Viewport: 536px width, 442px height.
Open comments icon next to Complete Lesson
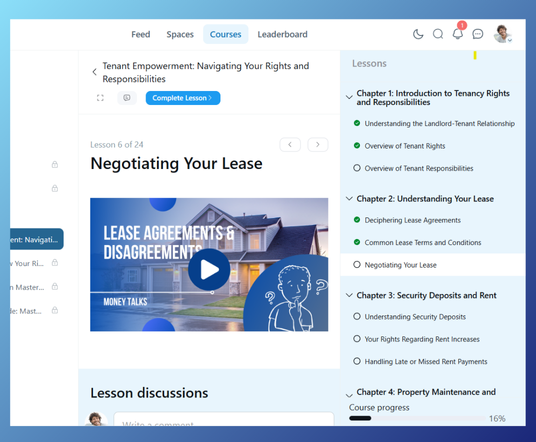click(127, 98)
